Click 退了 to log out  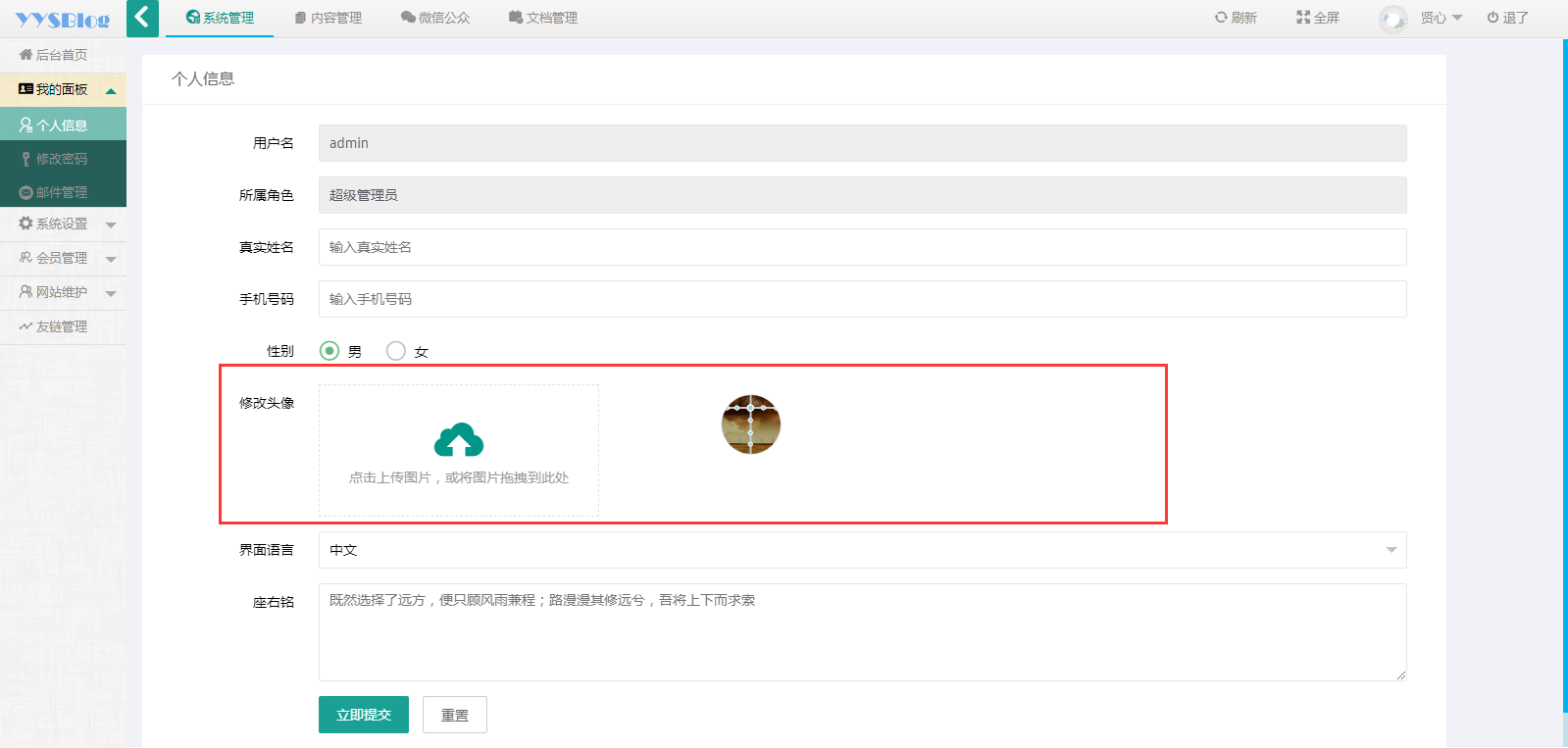point(1508,18)
